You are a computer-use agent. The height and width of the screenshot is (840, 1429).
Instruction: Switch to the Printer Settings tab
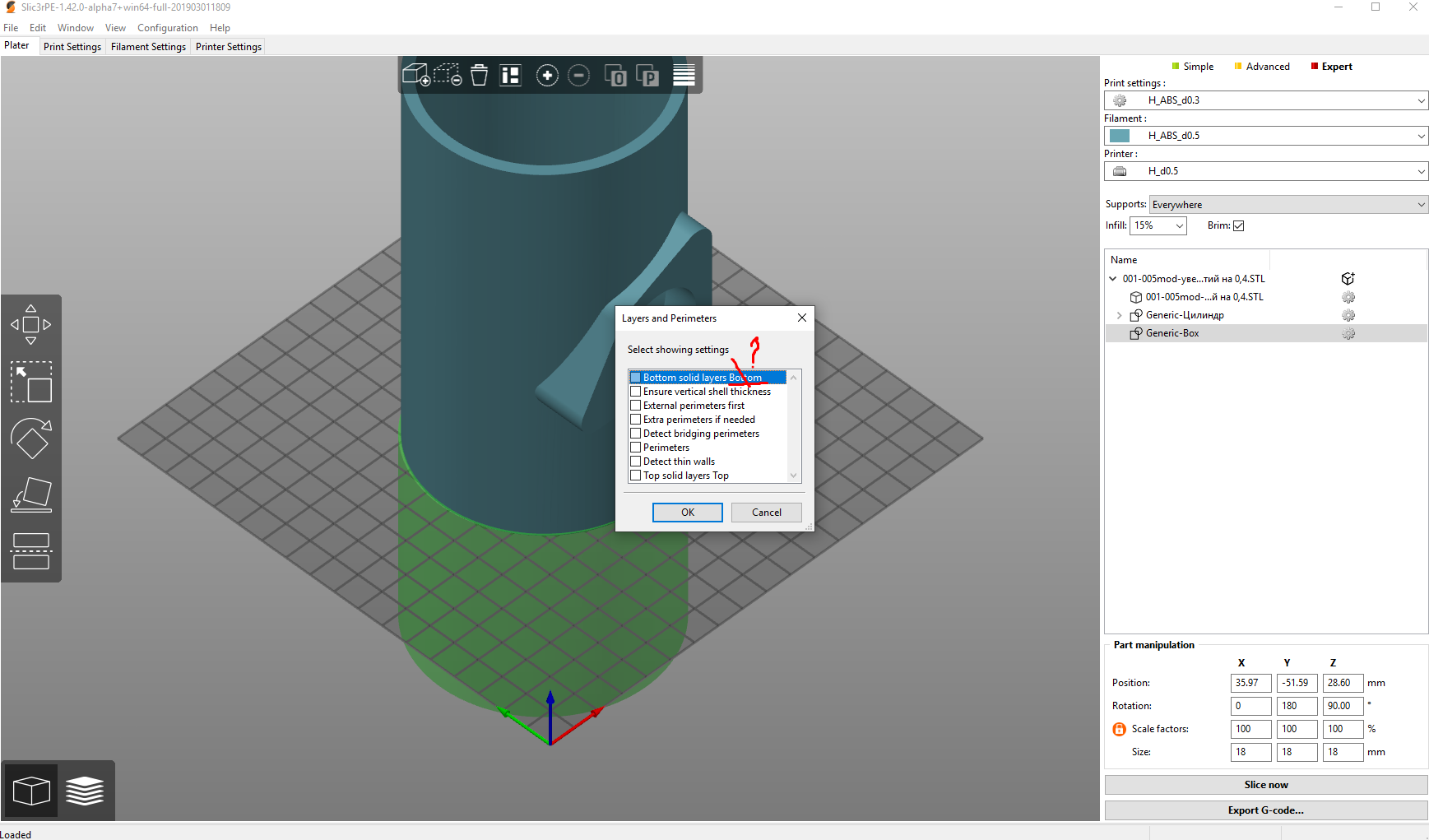pyautogui.click(x=229, y=47)
